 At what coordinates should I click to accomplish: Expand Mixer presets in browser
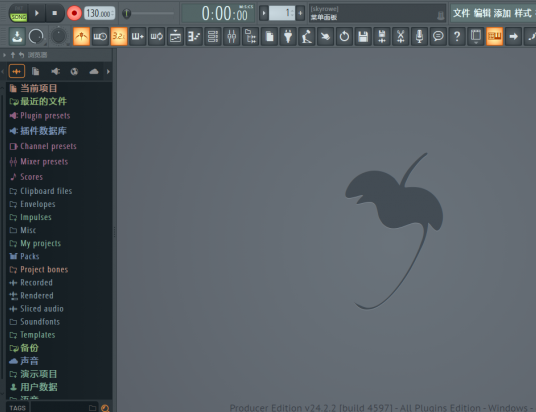tap(39, 162)
